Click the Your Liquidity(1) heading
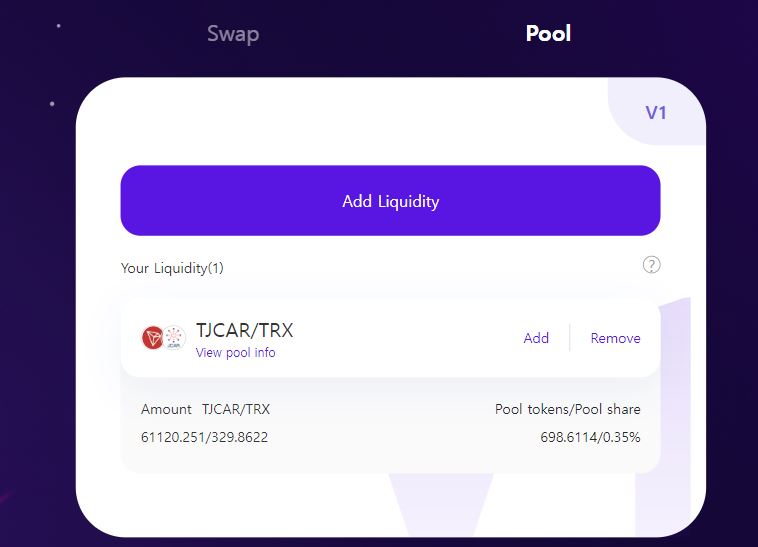 (x=172, y=268)
